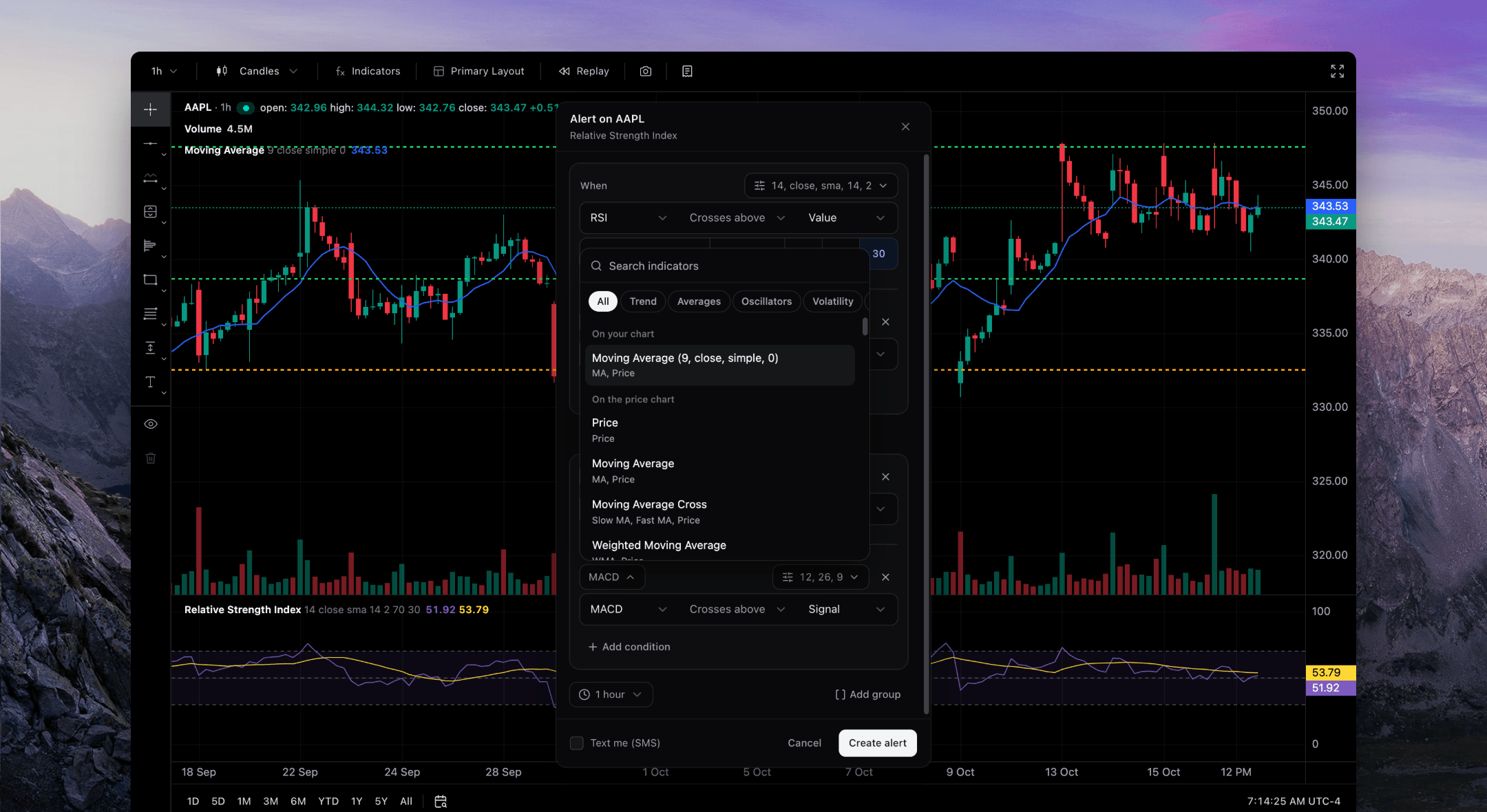The width and height of the screenshot is (1487, 812).
Task: Switch to the Oscillators filter tab
Action: tap(766, 301)
